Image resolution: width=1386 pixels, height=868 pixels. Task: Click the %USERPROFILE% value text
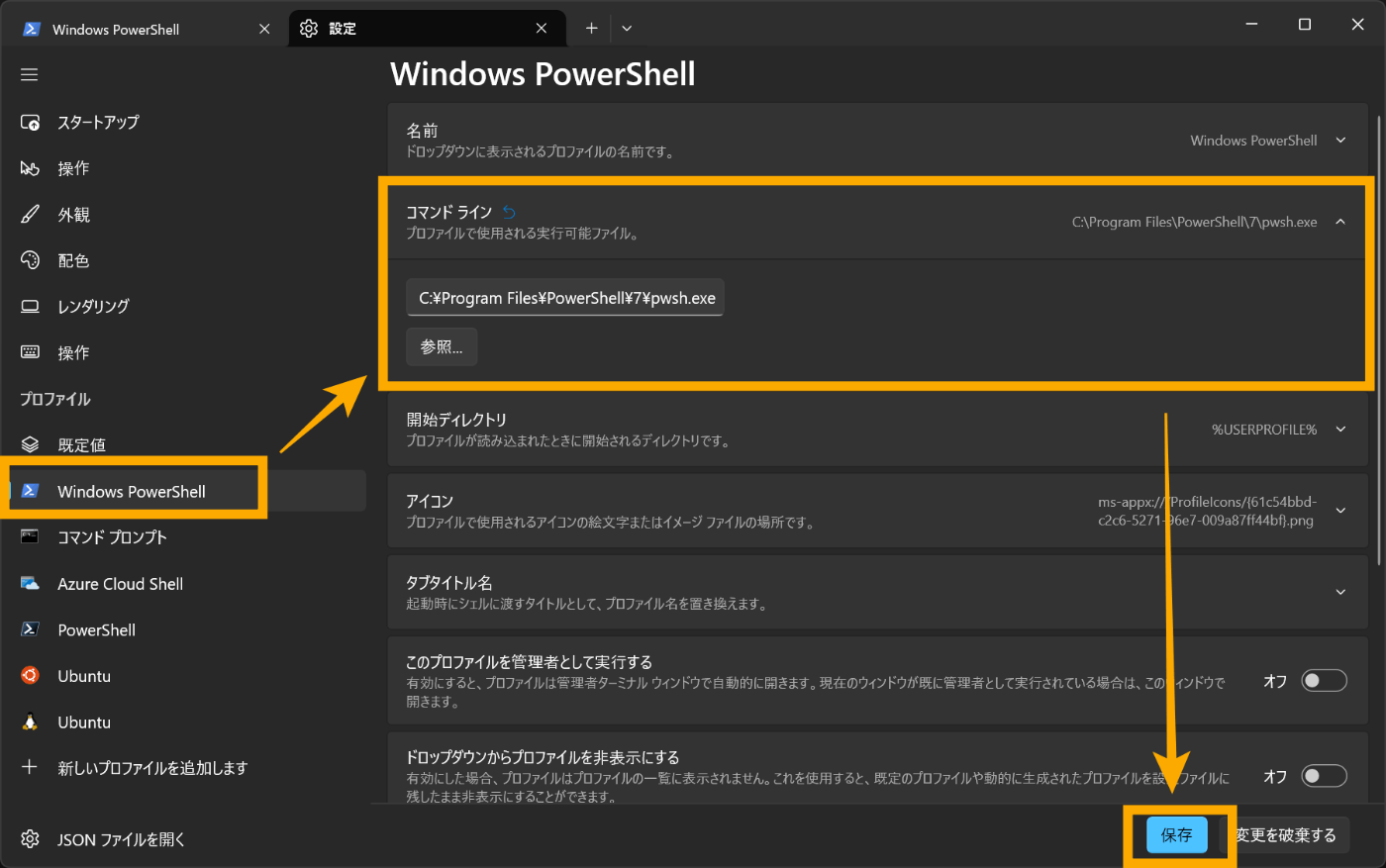(1264, 430)
